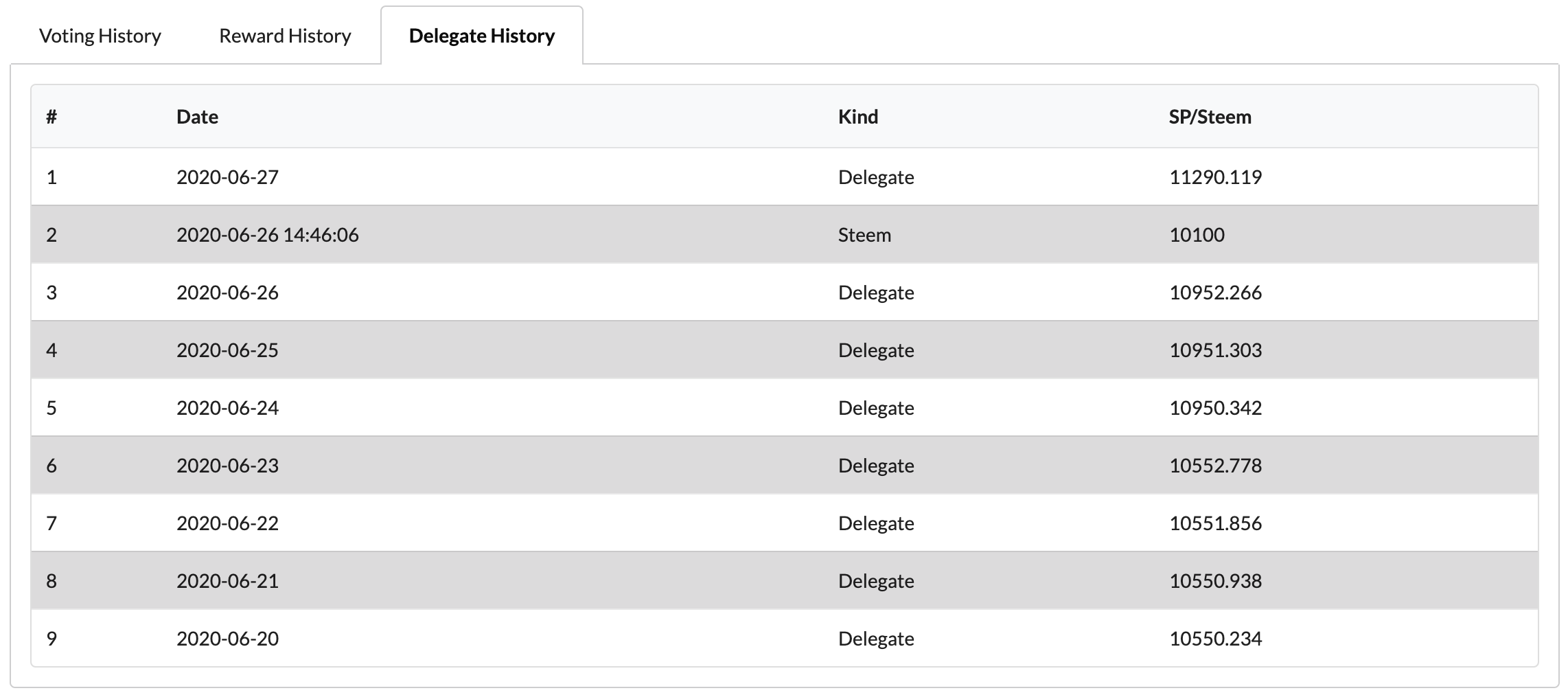Image resolution: width=1568 pixels, height=695 pixels.
Task: Click the 10100 Steem amount
Action: [1197, 235]
